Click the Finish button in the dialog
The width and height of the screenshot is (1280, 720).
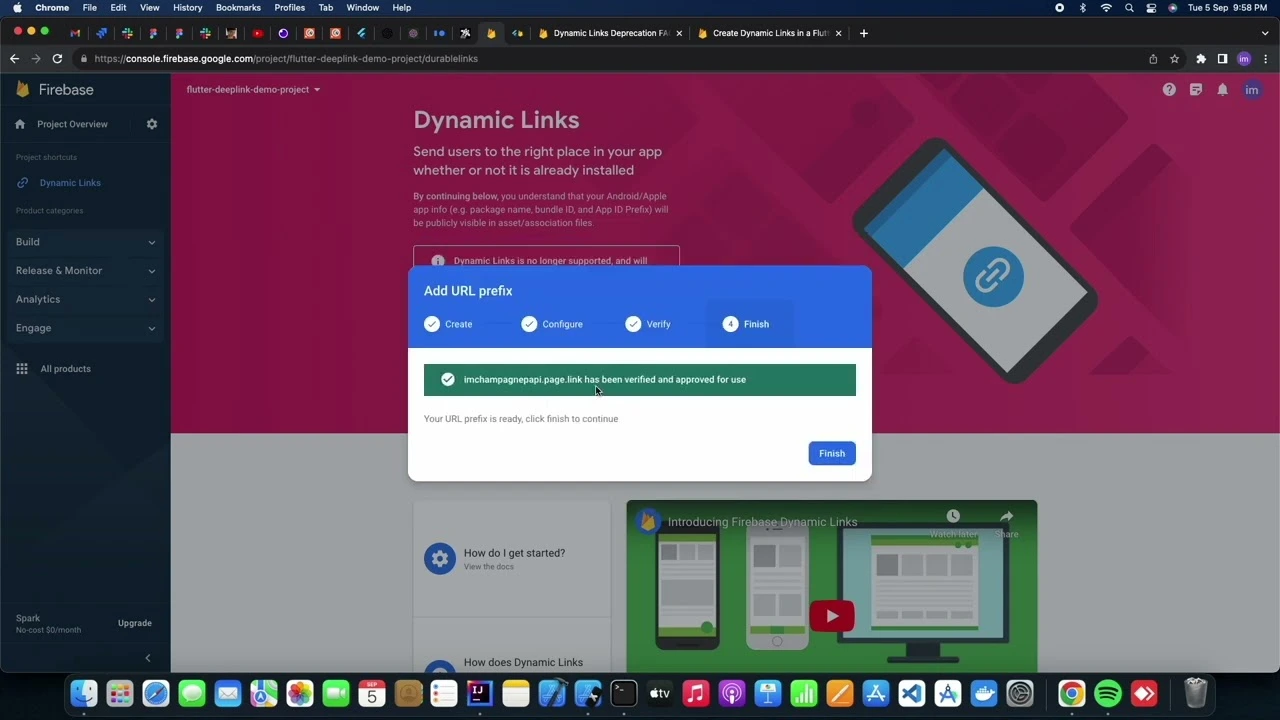pyautogui.click(x=832, y=453)
